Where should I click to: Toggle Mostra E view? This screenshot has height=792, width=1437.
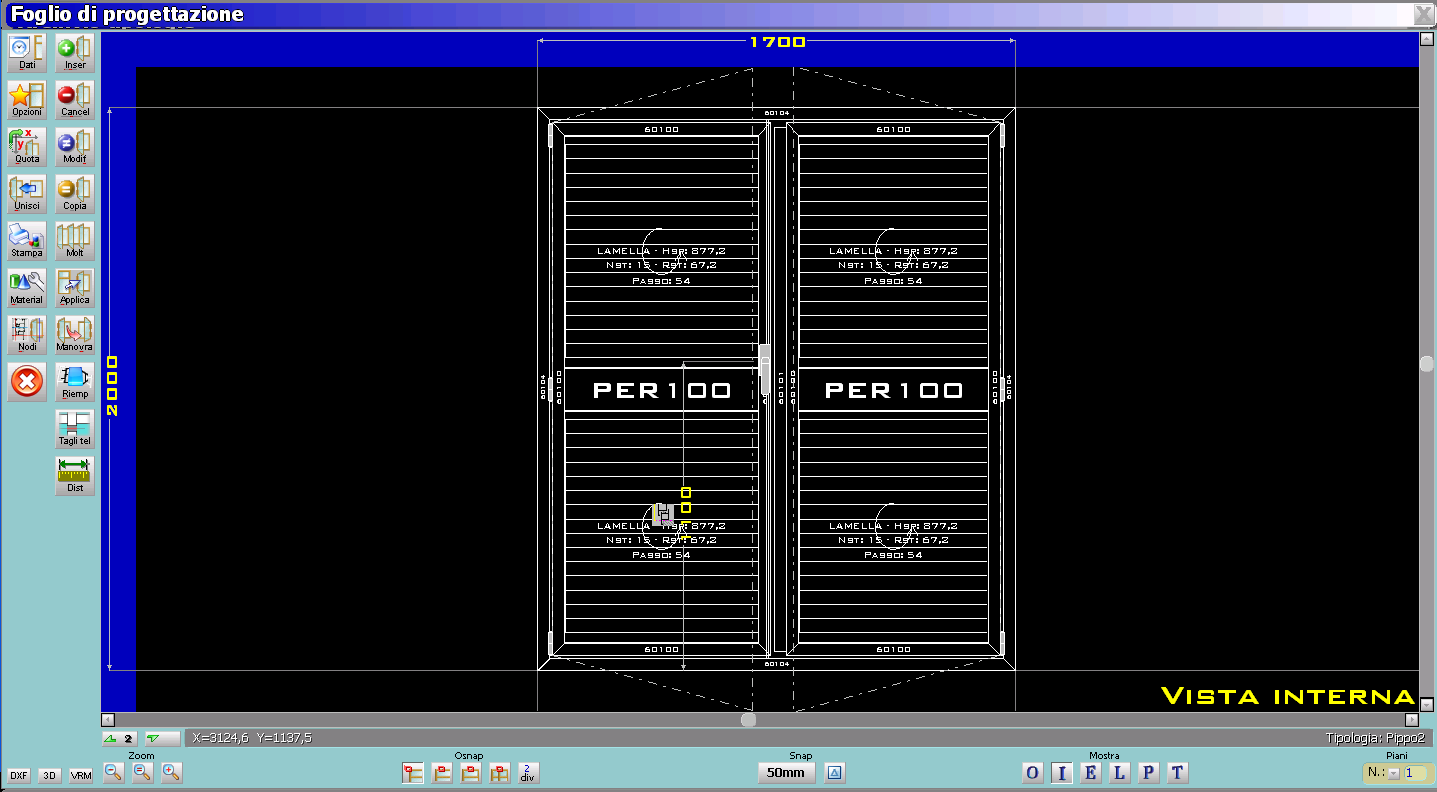(x=1091, y=772)
